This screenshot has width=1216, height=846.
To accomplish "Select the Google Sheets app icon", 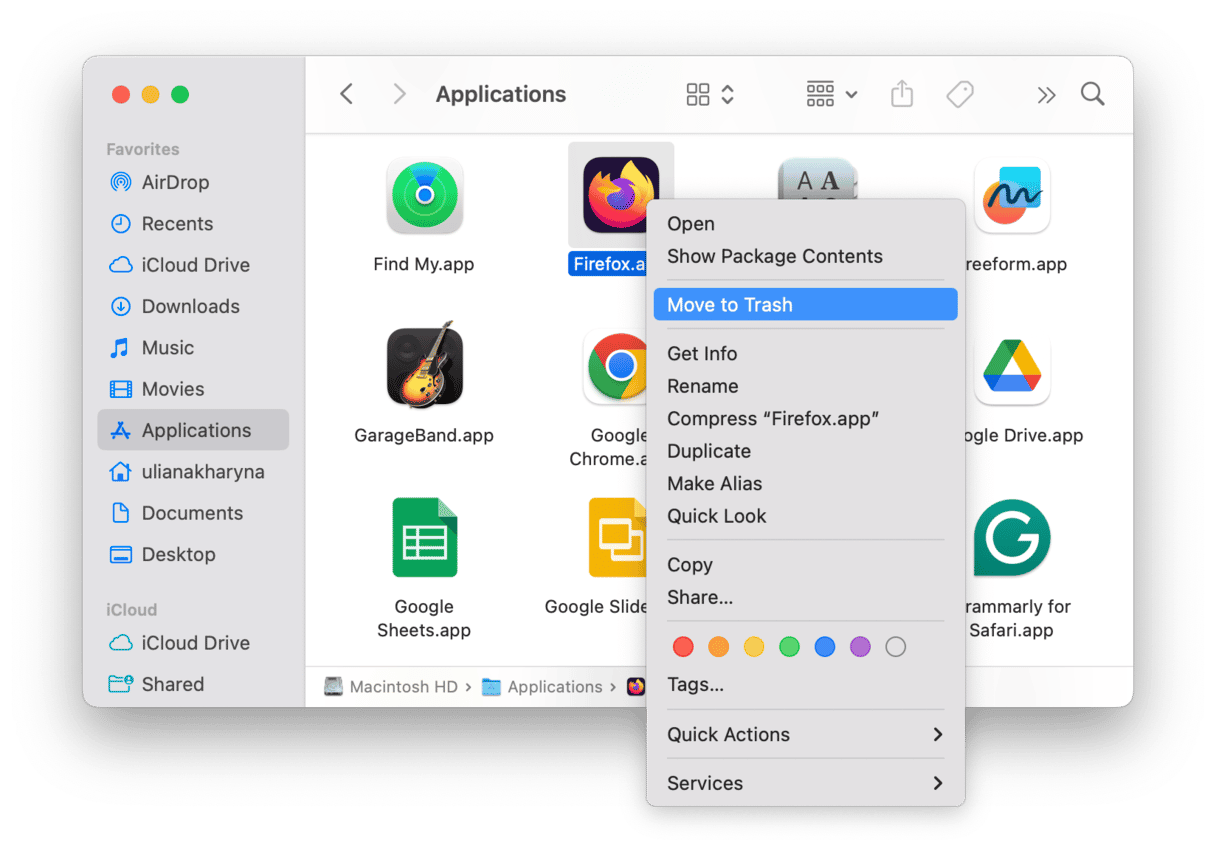I will (424, 538).
